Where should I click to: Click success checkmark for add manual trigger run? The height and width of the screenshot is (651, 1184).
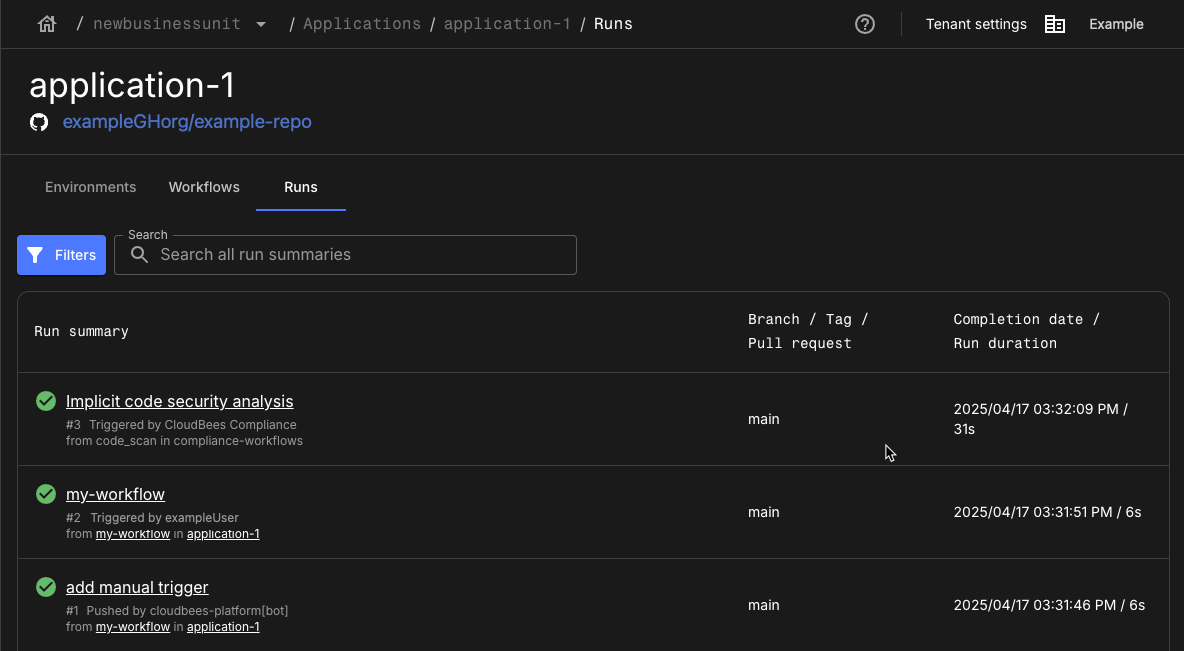point(46,587)
